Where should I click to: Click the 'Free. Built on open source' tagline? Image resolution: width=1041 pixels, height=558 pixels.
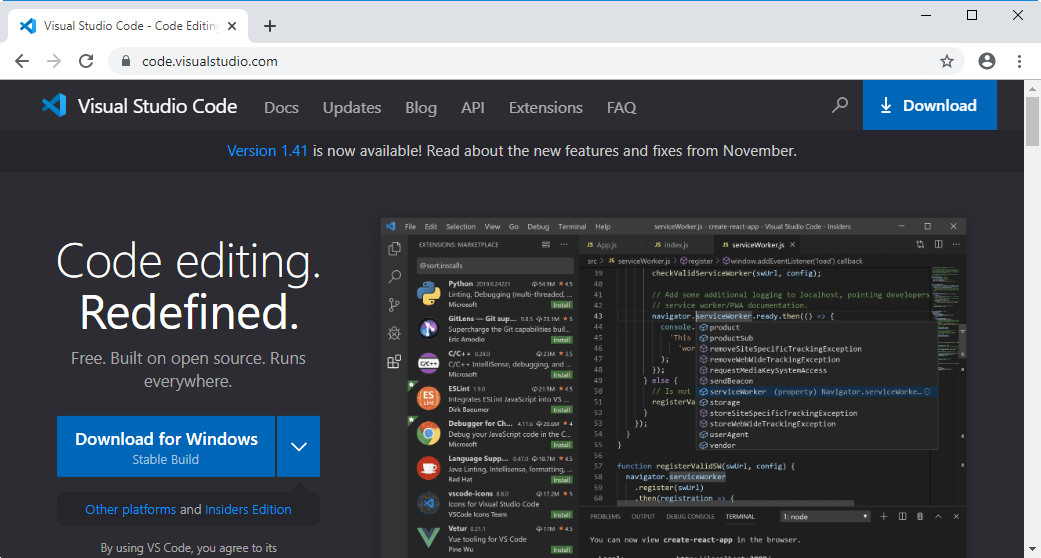point(189,370)
